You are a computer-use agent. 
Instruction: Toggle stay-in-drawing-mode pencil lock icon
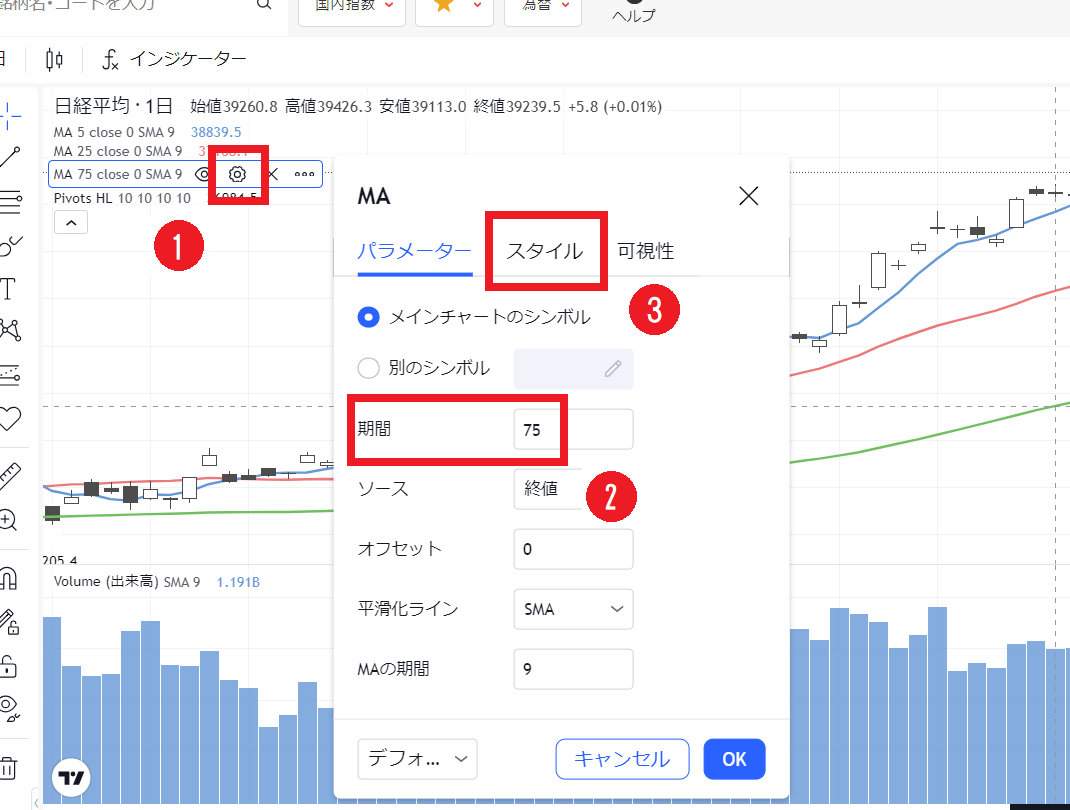point(10,622)
